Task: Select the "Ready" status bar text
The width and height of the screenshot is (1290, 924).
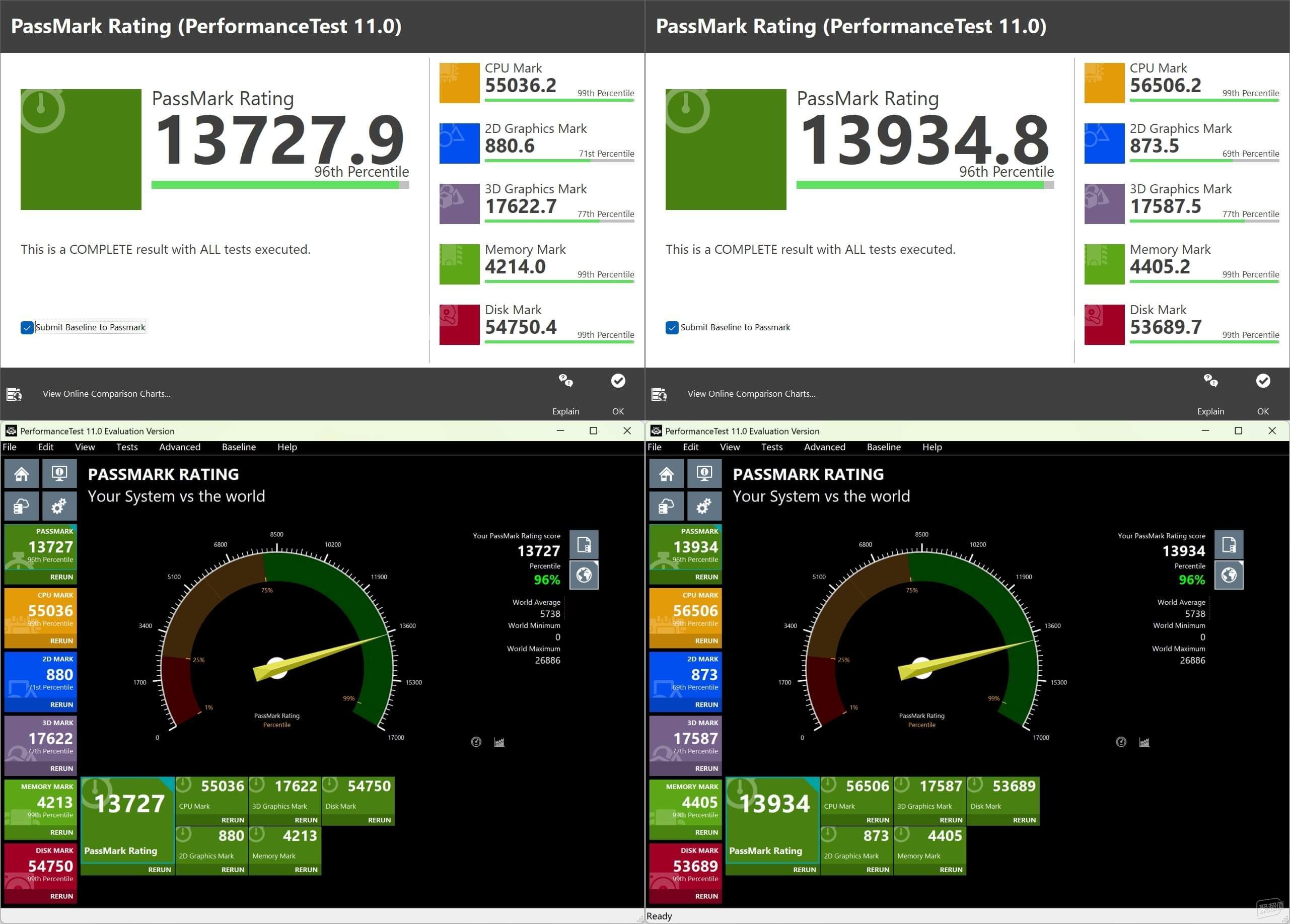Action: (659, 916)
